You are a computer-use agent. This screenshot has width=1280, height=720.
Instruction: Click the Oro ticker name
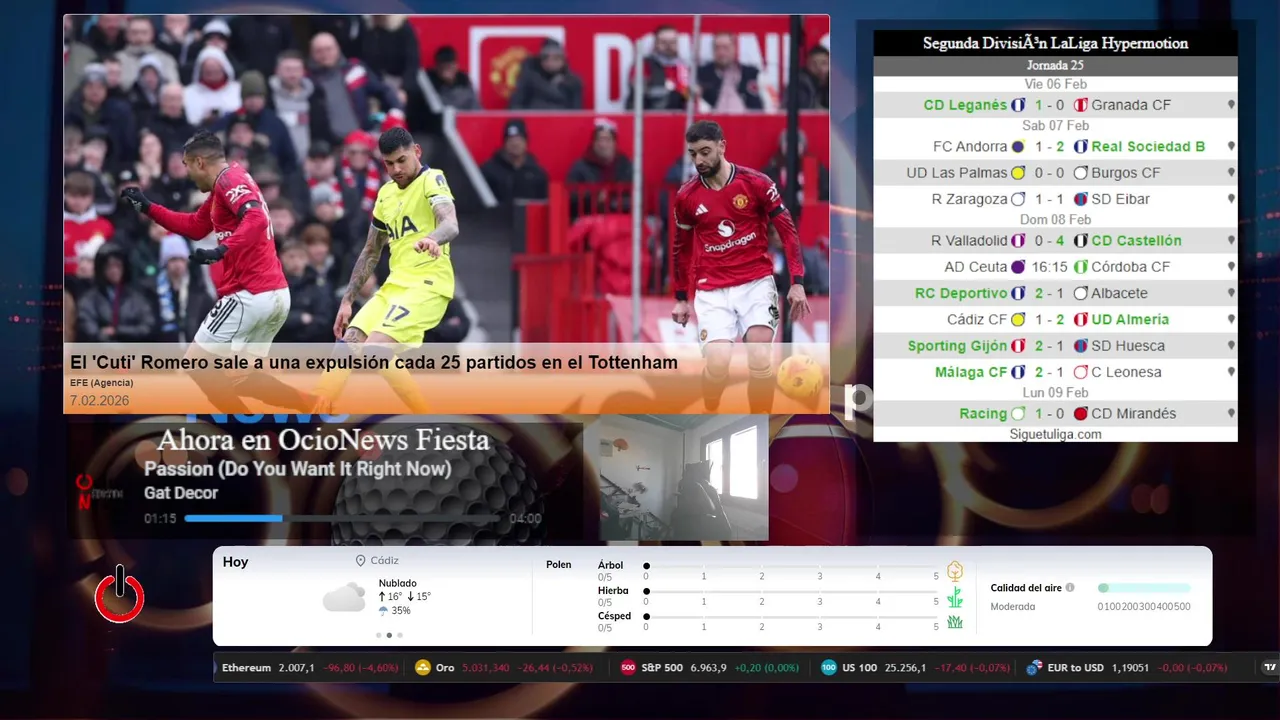click(x=445, y=668)
